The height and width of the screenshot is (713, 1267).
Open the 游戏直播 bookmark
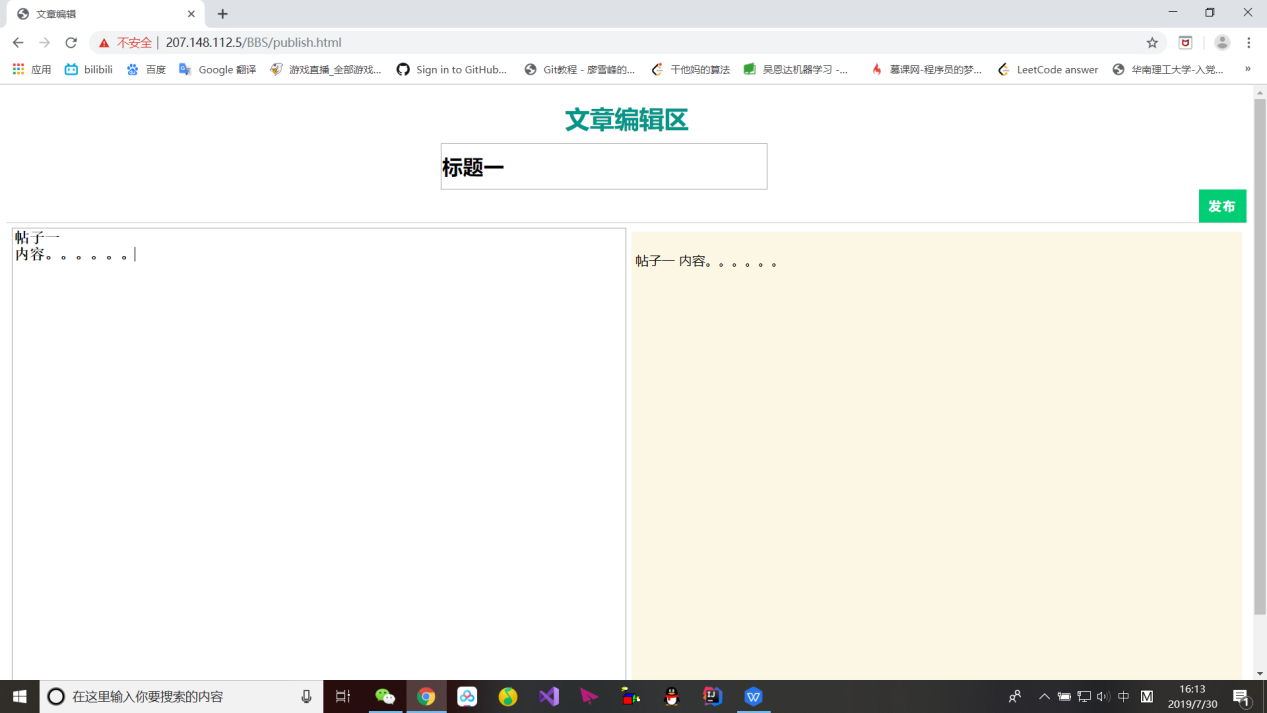tap(326, 70)
